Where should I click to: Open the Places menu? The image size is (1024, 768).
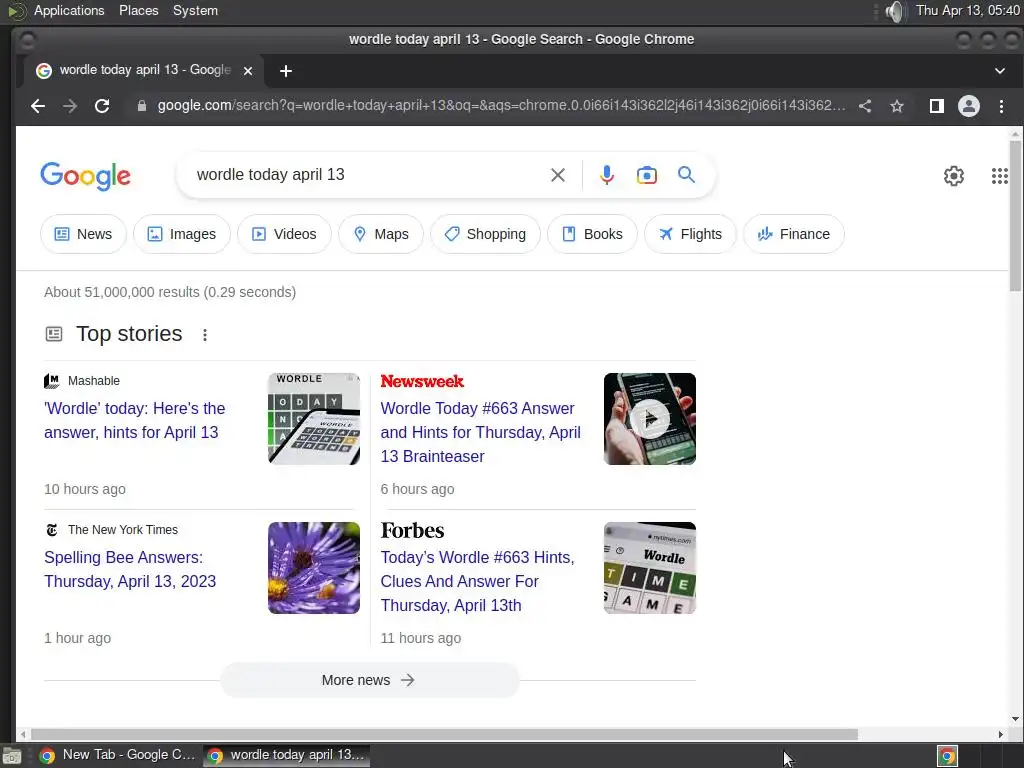pos(138,10)
